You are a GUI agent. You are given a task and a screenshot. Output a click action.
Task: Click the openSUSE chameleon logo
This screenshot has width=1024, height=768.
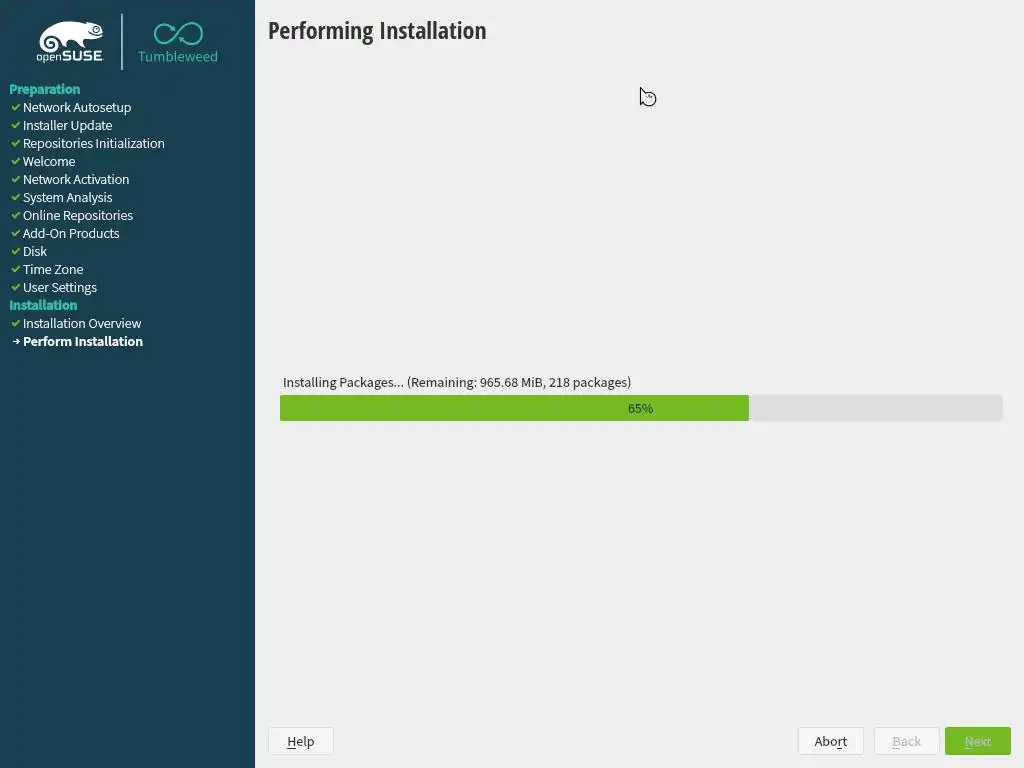71,42
